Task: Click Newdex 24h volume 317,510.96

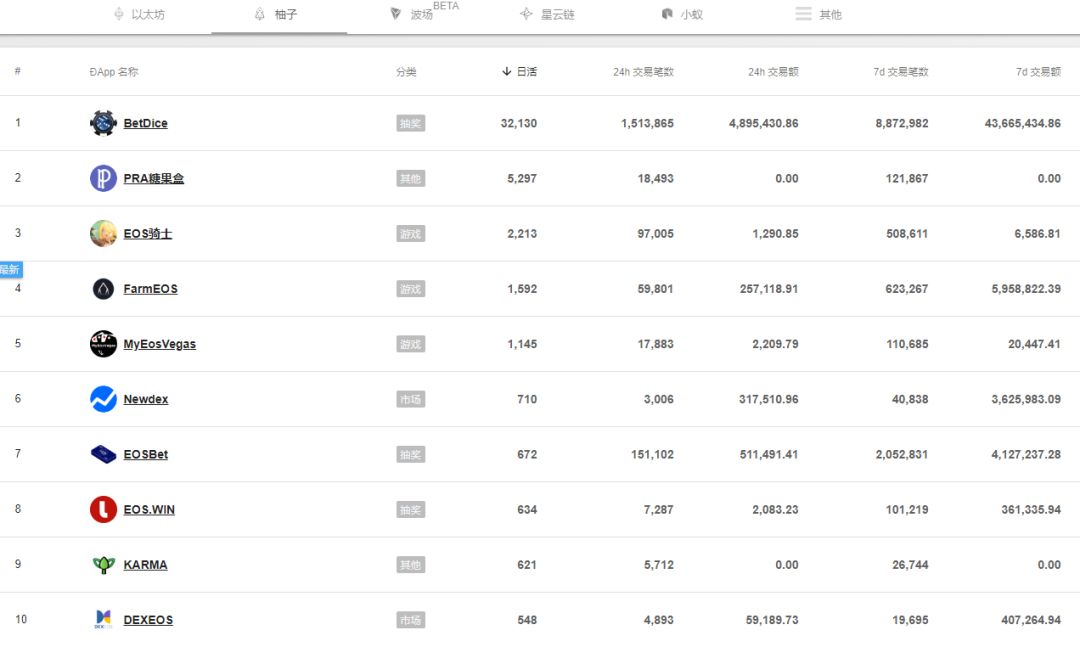Action: pos(769,399)
